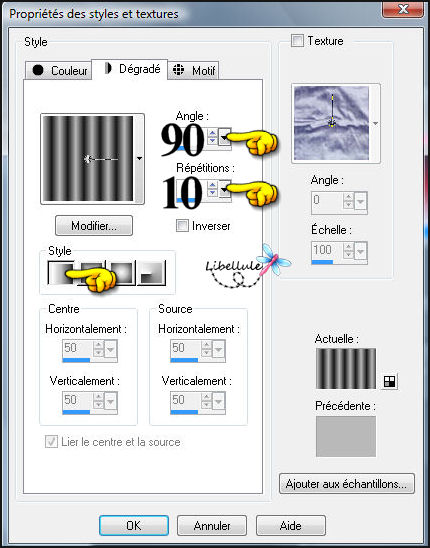Enable the Texture checkbox

click(x=298, y=41)
